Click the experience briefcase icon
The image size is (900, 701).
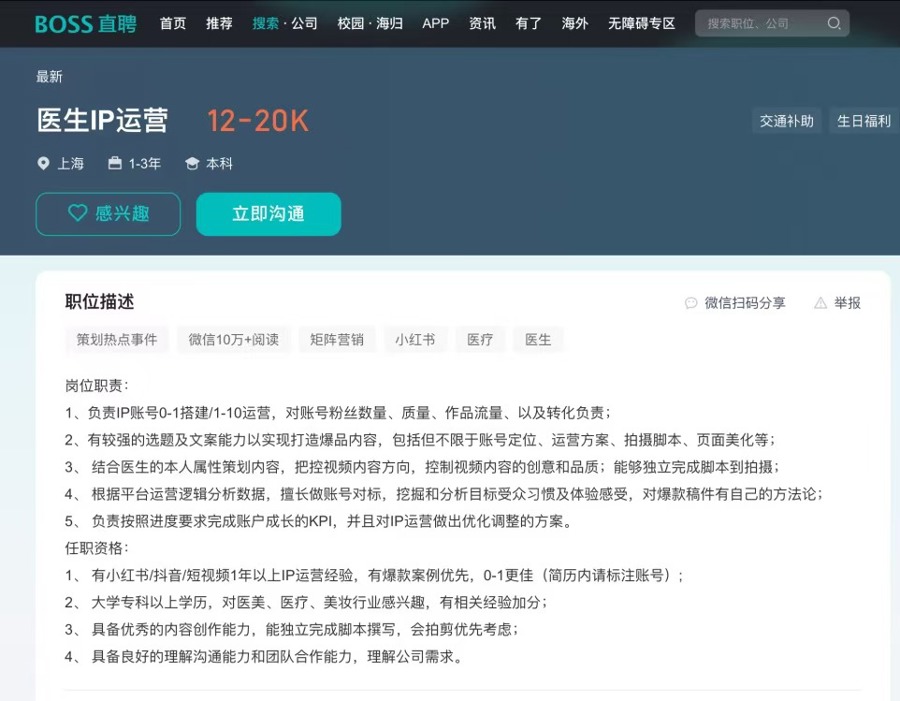pyautogui.click(x=115, y=163)
